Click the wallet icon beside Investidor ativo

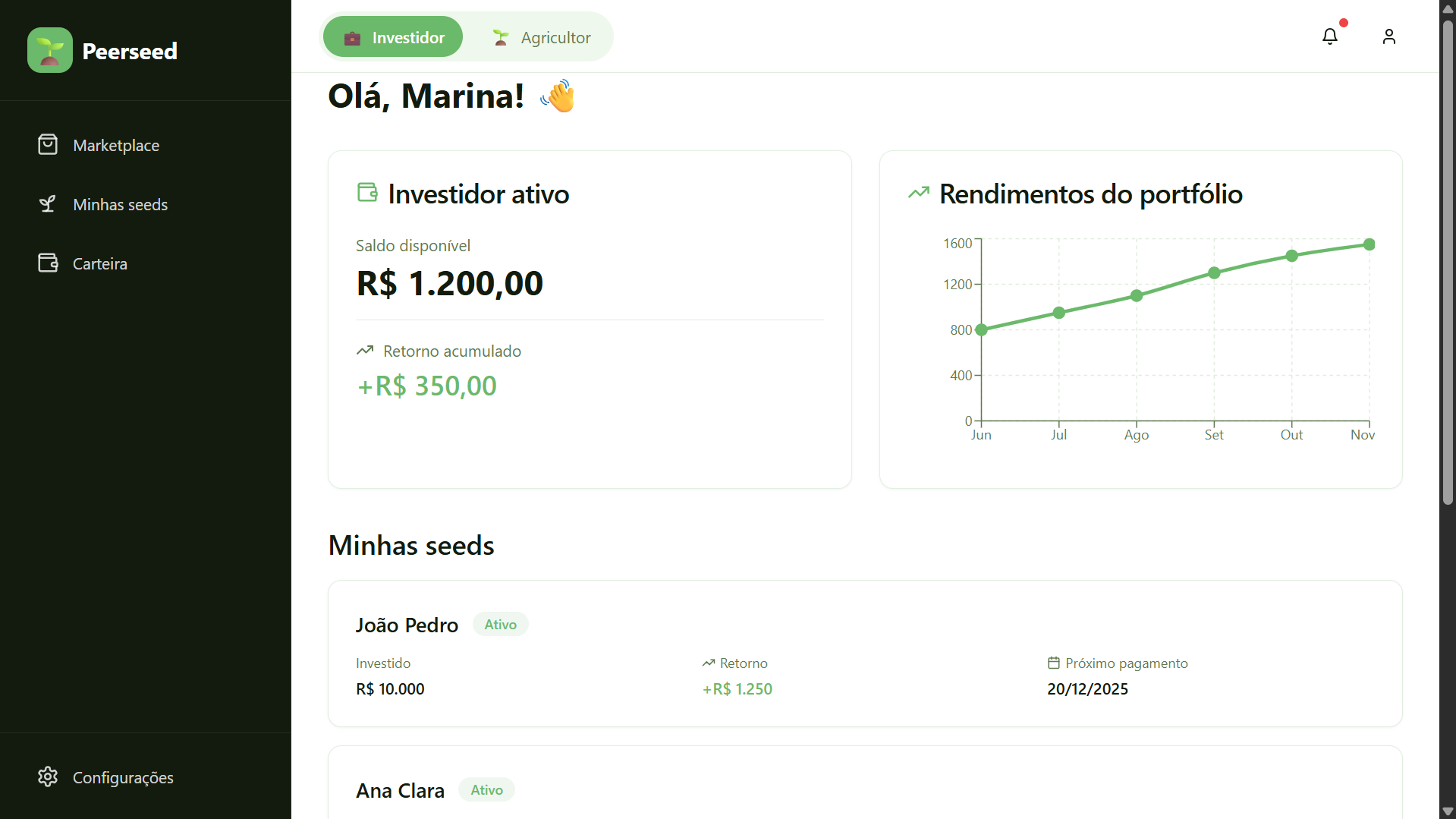(367, 193)
